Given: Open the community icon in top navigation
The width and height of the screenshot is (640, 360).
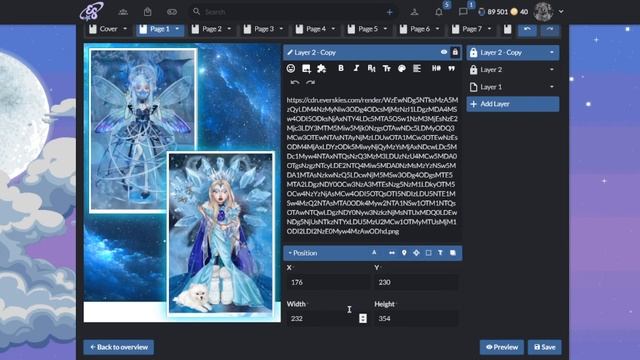Looking at the screenshot, I should pyautogui.click(x=123, y=12).
